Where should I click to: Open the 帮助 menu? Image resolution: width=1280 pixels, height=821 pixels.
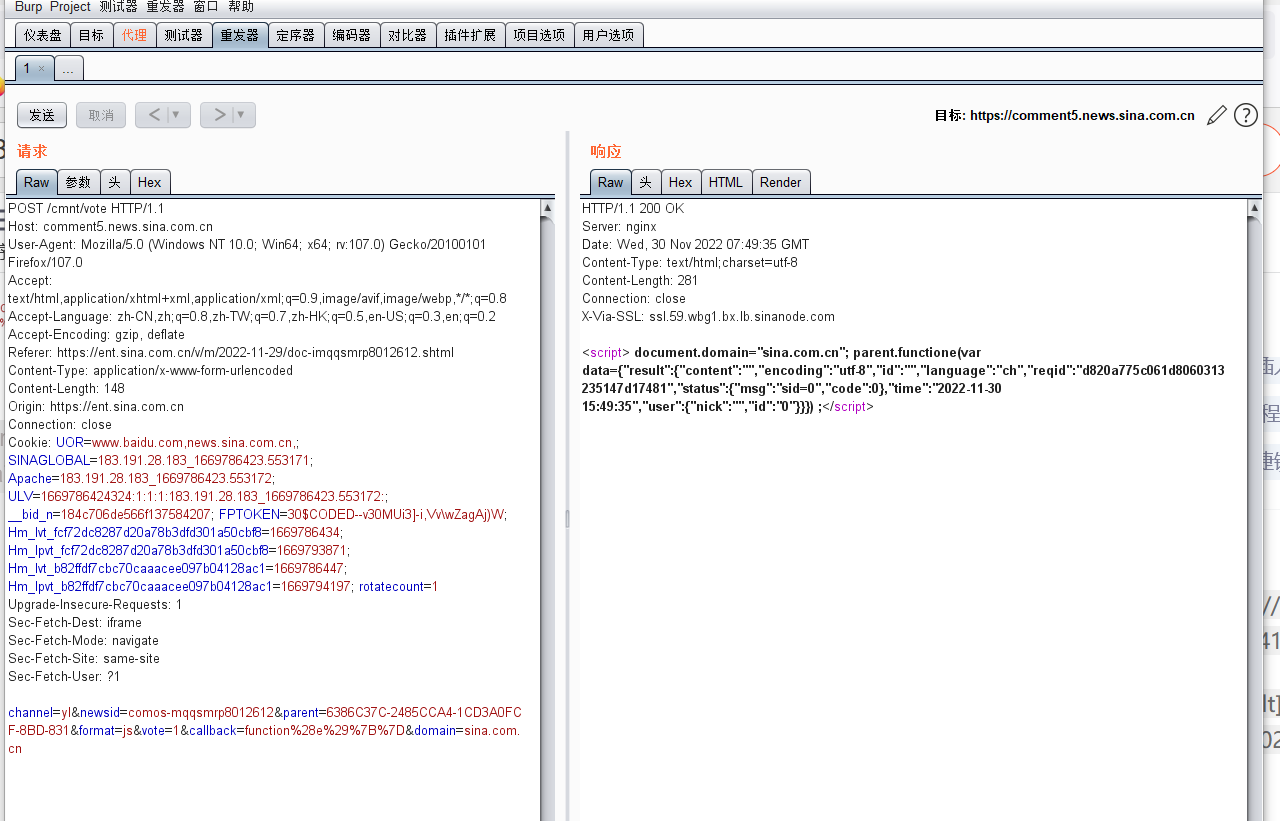(x=241, y=7)
